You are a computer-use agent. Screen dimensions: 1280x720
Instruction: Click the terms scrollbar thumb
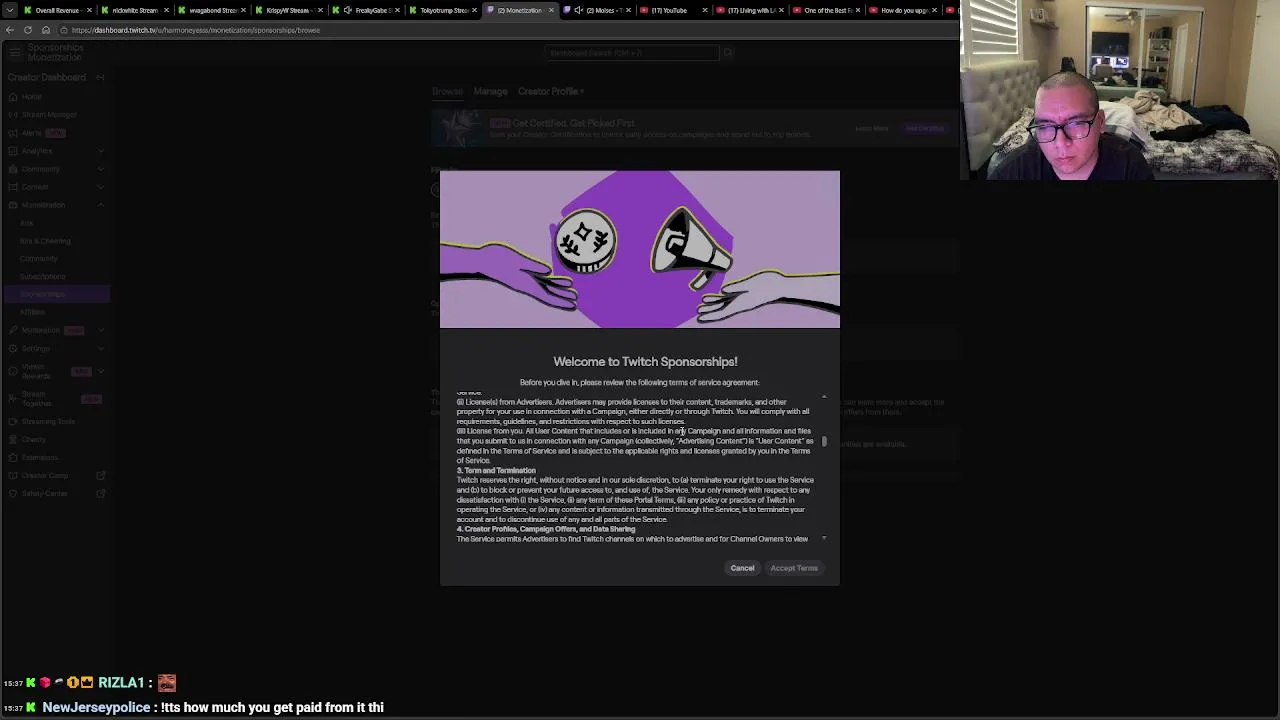(x=824, y=441)
